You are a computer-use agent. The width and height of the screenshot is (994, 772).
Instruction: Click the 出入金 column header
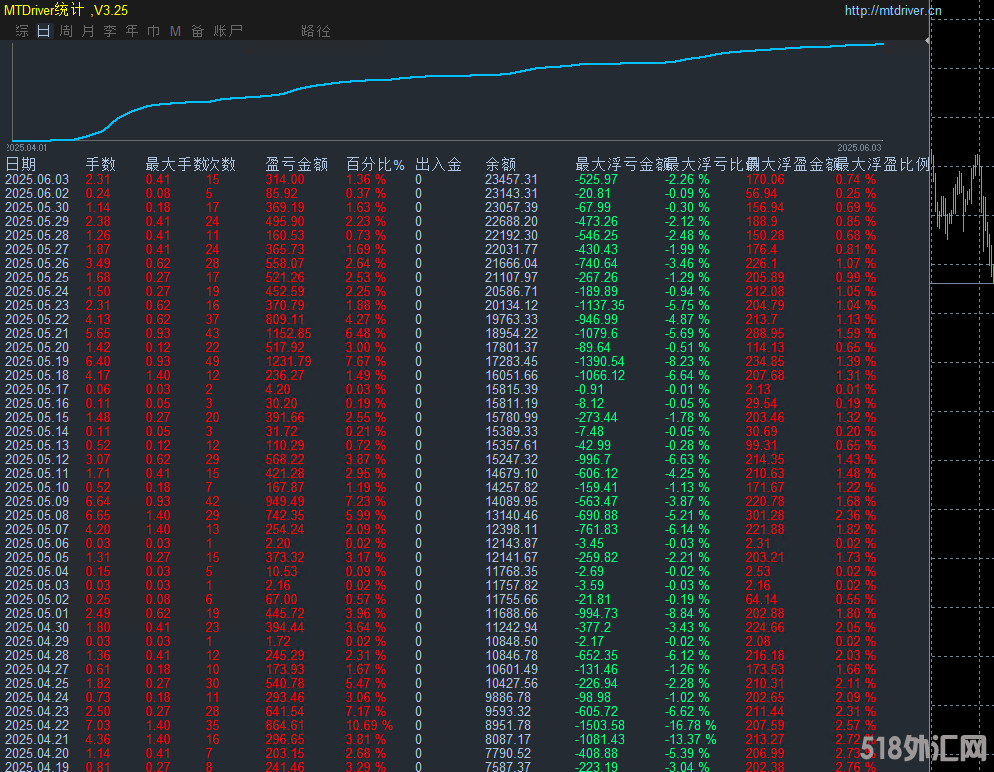pos(438,165)
